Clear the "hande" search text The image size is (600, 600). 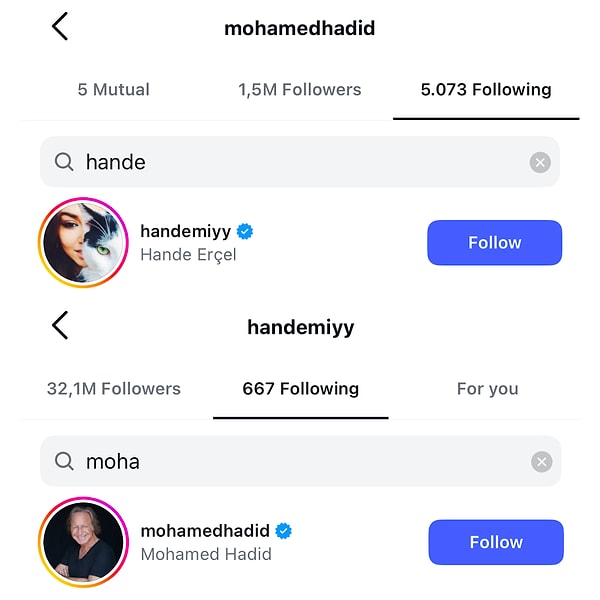(x=540, y=162)
